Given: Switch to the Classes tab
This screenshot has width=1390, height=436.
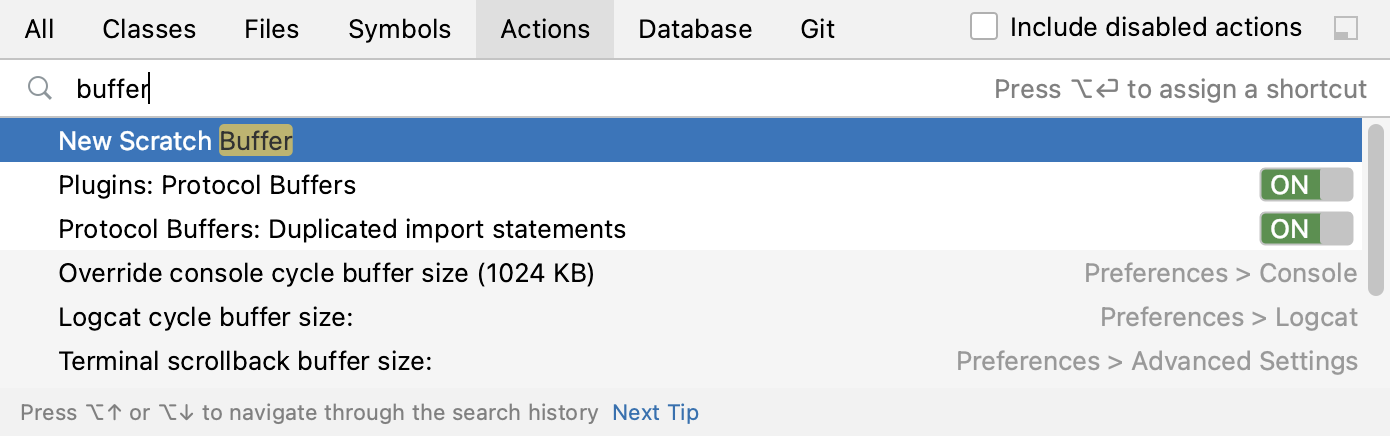Looking at the screenshot, I should click(x=149, y=29).
